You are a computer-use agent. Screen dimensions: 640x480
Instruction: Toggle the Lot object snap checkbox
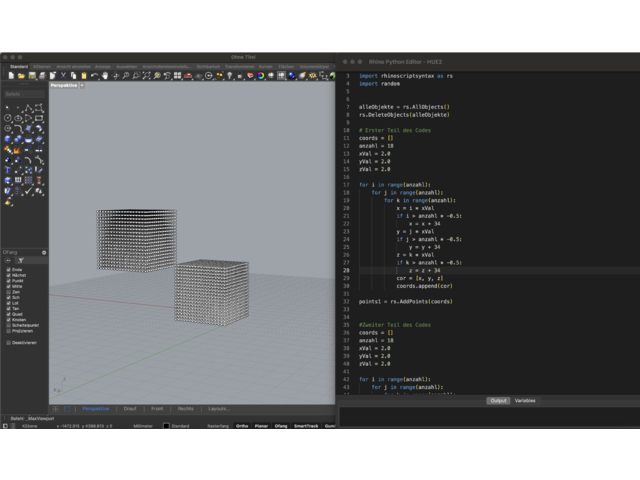tap(9, 303)
